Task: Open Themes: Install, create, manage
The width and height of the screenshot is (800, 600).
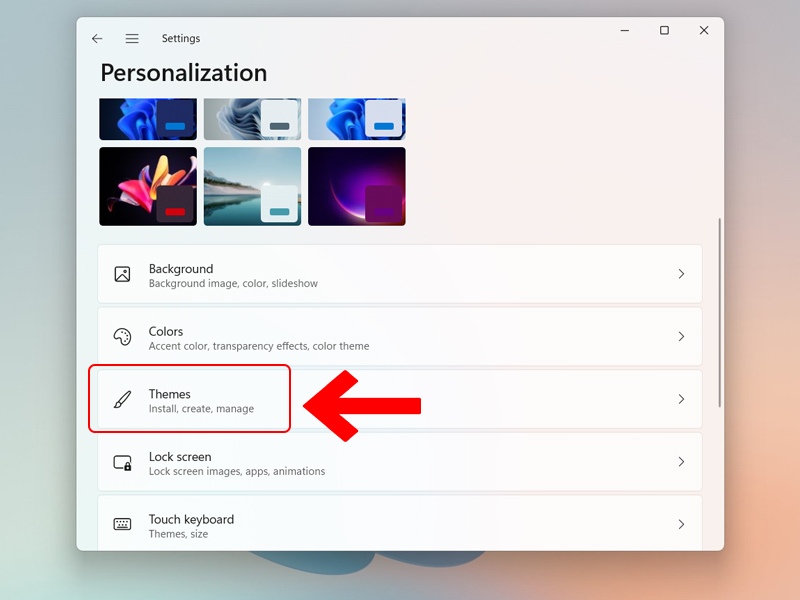Action: 201,401
